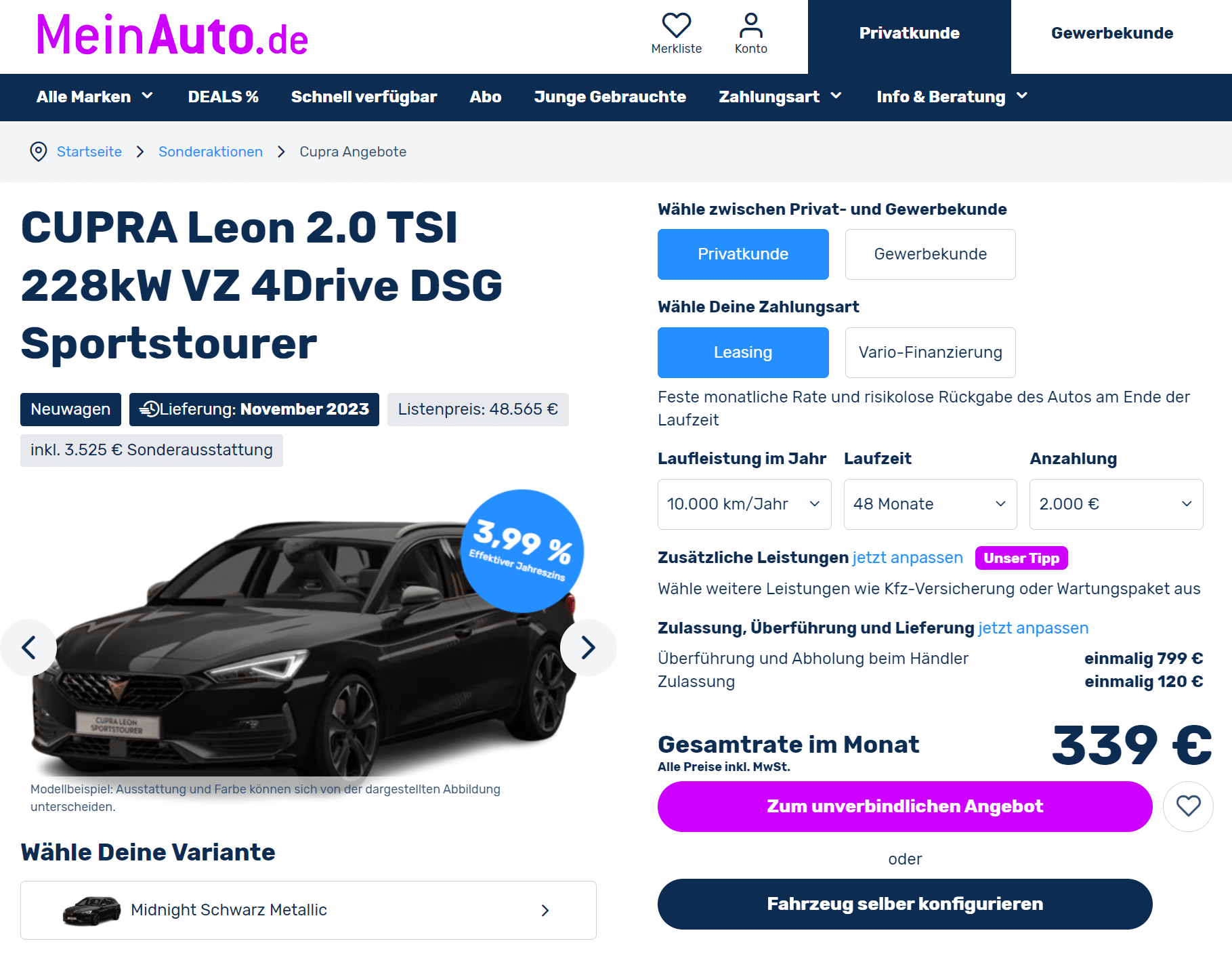Select the Midnight Schwarz Metallic variant

[308, 910]
